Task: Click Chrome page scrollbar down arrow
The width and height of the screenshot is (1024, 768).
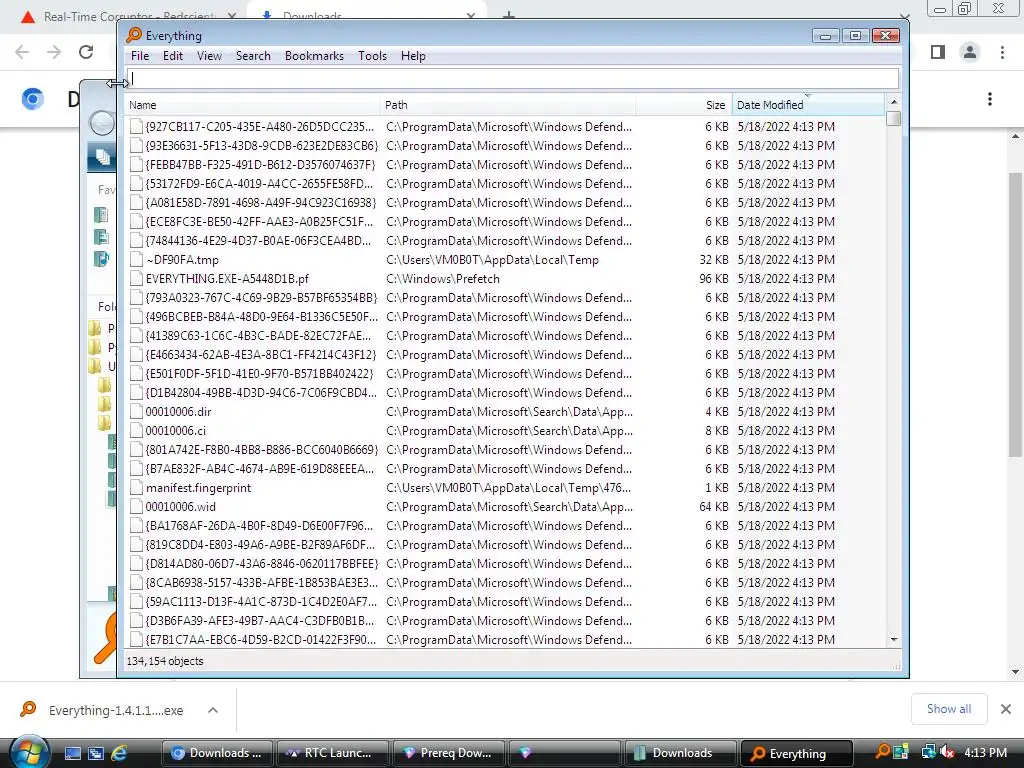Action: click(1016, 672)
